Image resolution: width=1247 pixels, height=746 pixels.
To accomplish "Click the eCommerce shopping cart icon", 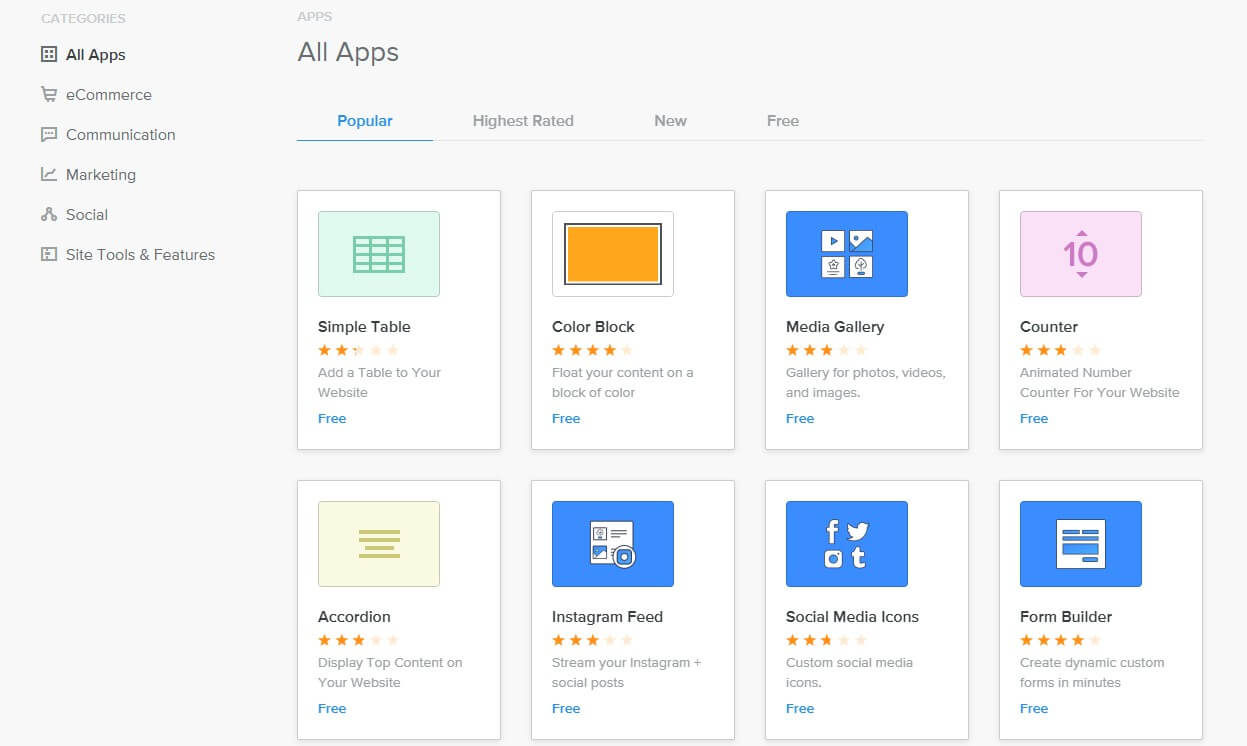I will tap(48, 94).
